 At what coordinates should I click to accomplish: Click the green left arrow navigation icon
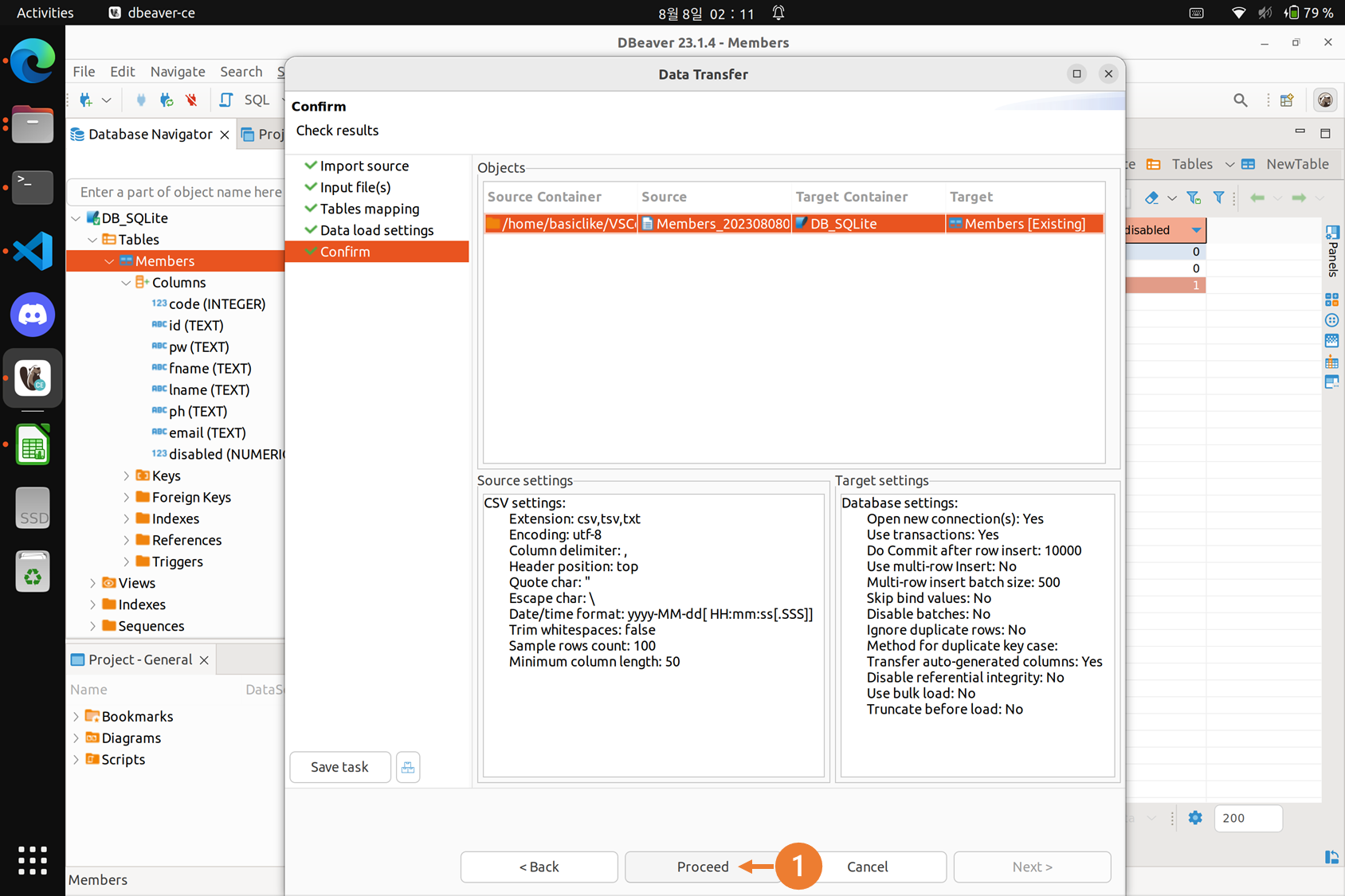pyautogui.click(x=1257, y=198)
